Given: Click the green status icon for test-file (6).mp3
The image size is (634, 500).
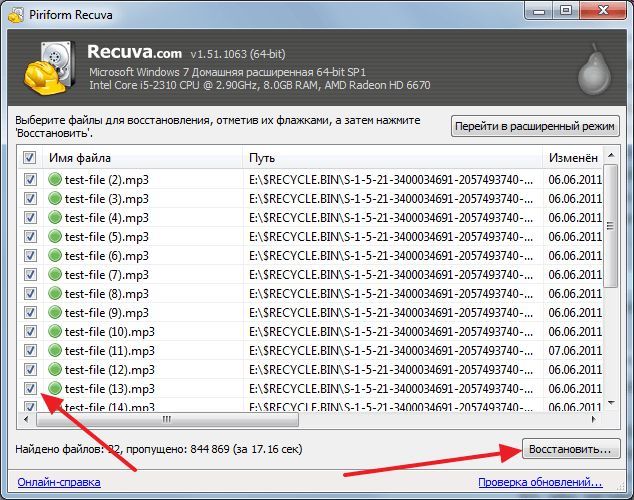Looking at the screenshot, I should click(55, 255).
